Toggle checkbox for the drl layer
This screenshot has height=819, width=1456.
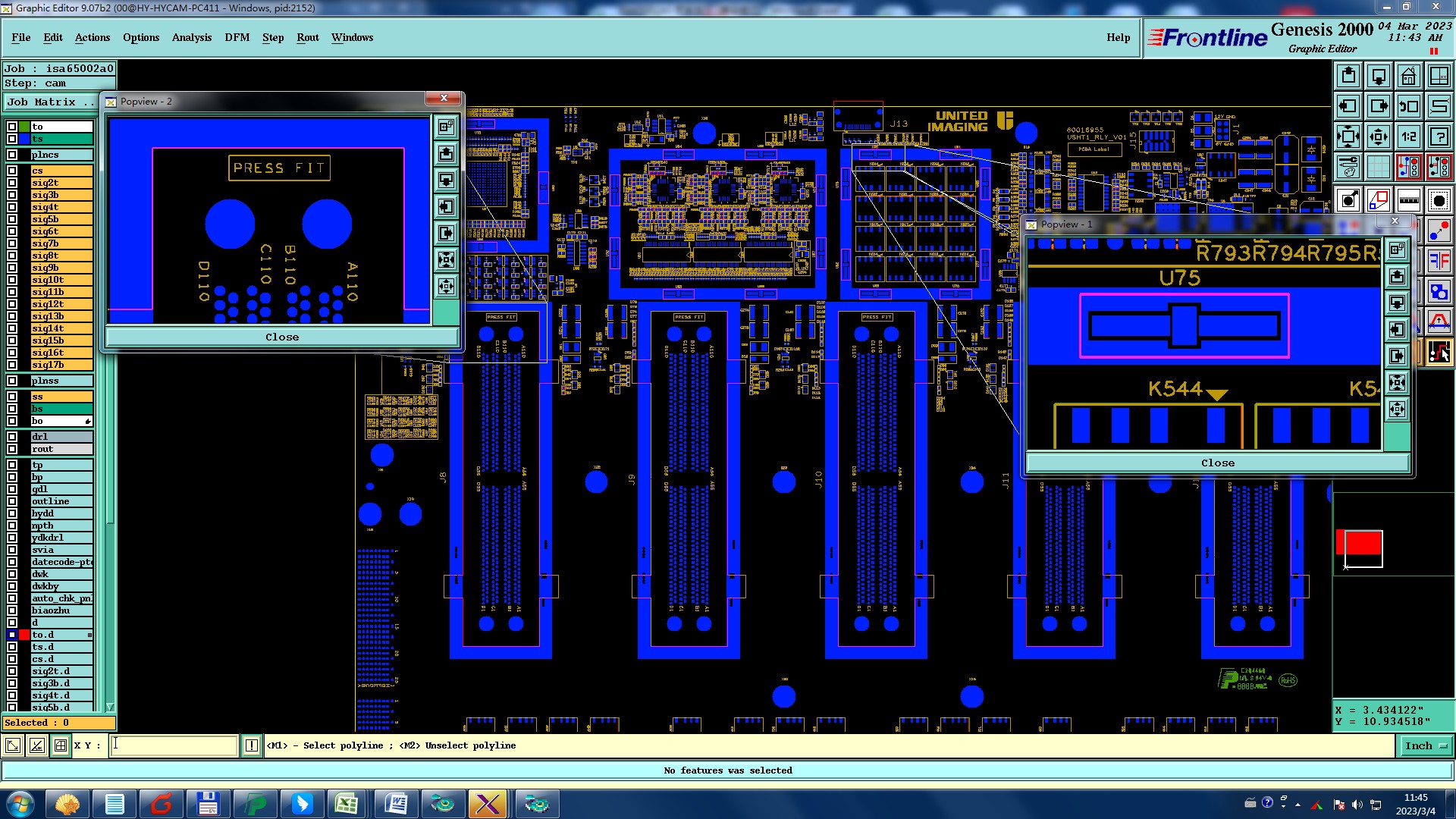coord(12,437)
